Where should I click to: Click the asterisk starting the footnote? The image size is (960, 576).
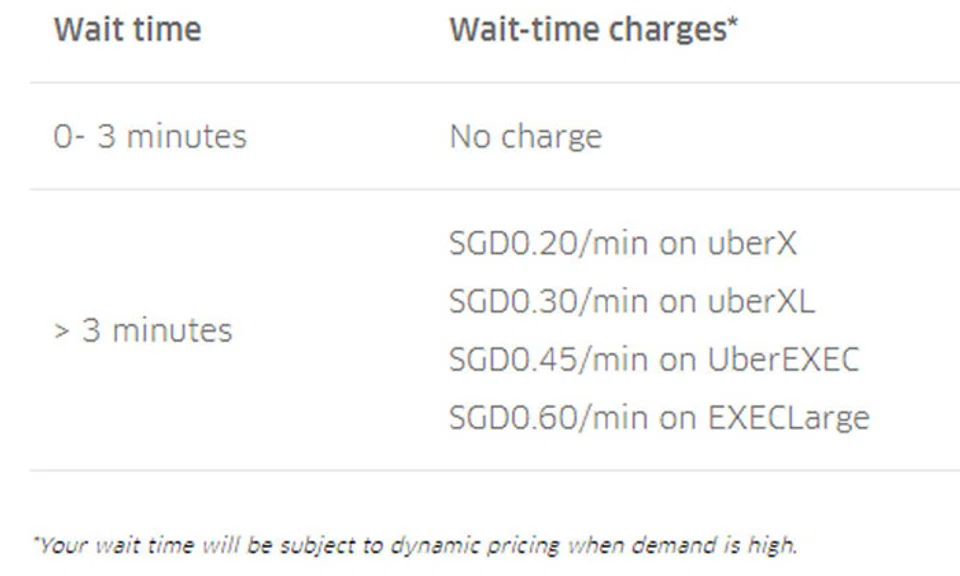(x=36, y=542)
